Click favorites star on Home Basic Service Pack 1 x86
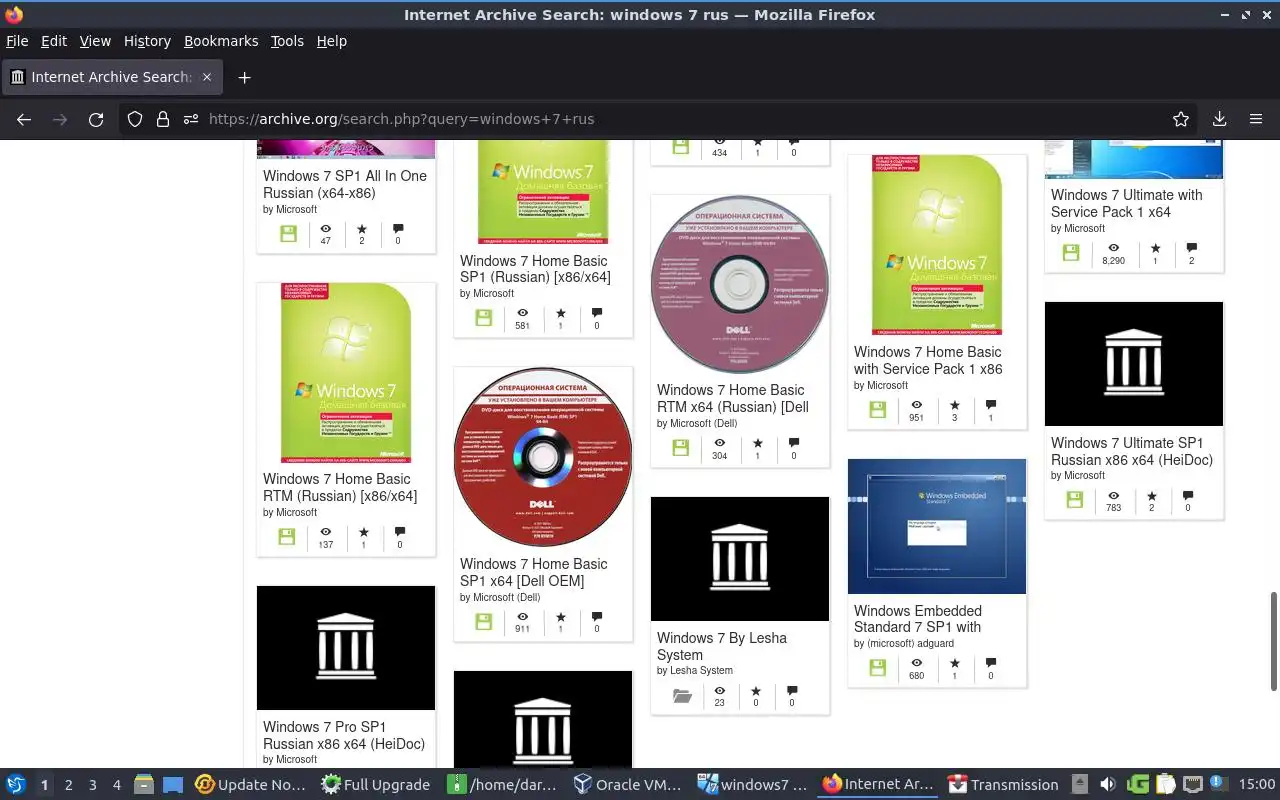Viewport: 1280px width, 800px height. pos(954,405)
